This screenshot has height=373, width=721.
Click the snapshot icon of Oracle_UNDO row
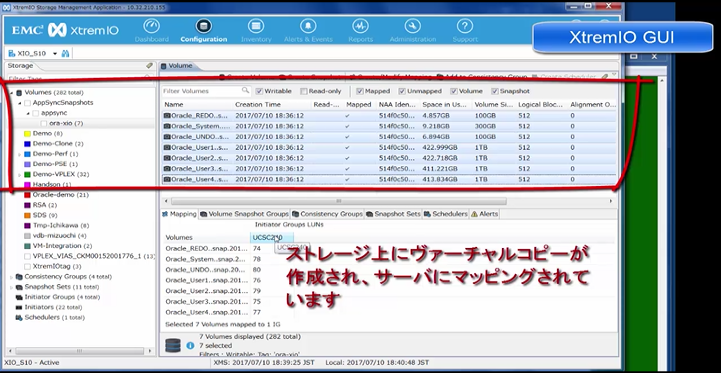167,137
